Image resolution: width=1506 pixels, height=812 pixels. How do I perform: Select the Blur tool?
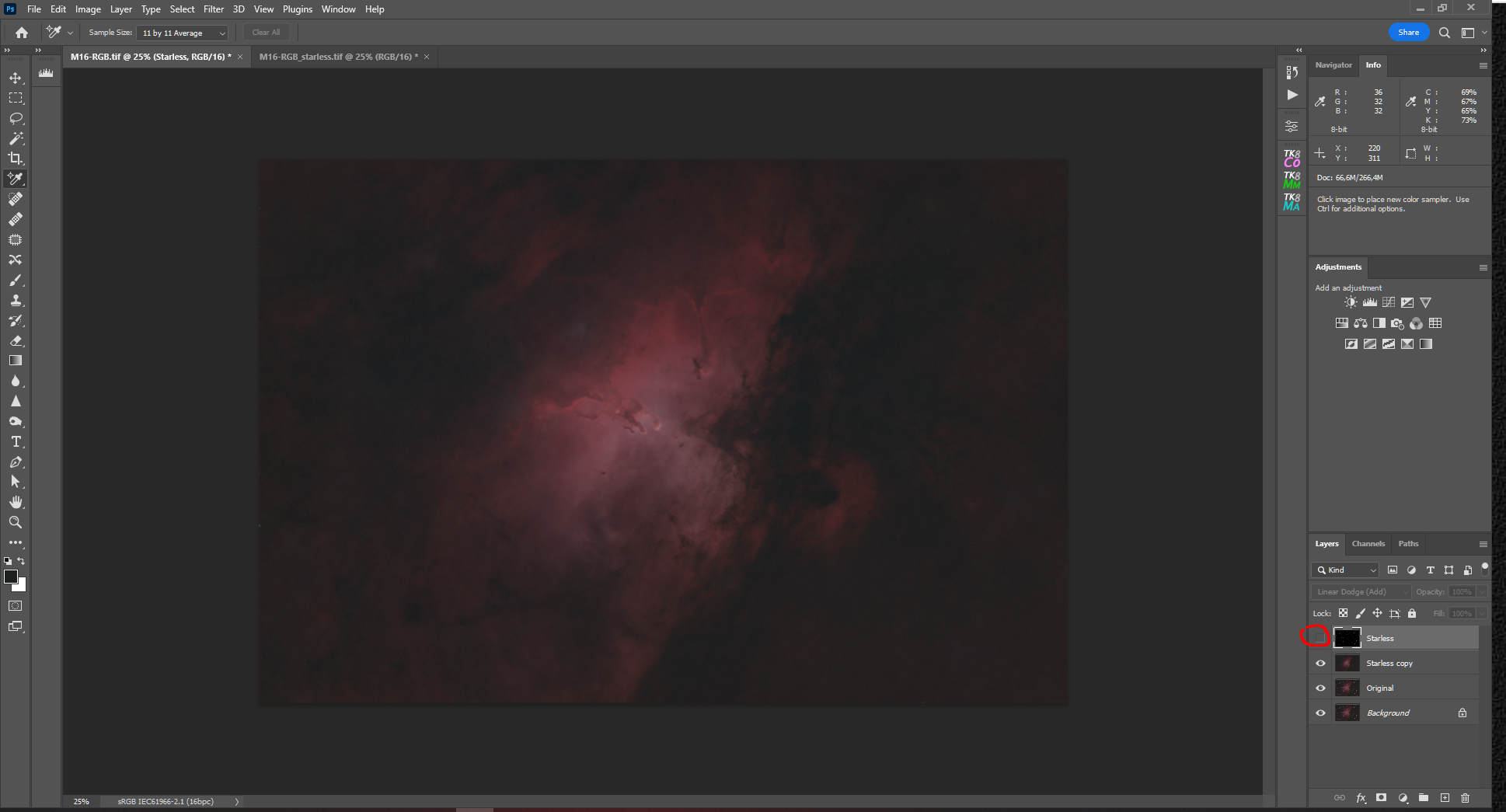click(x=16, y=381)
